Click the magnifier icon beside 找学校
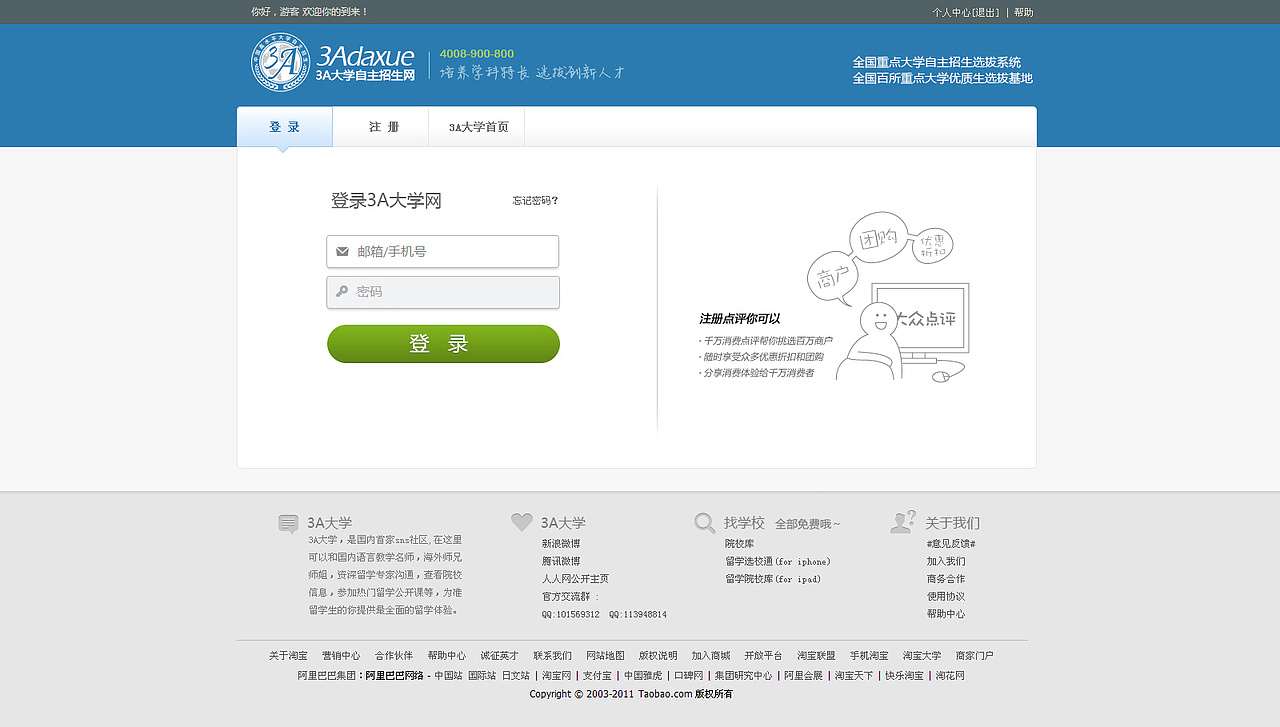Viewport: 1280px width, 727px height. 705,523
